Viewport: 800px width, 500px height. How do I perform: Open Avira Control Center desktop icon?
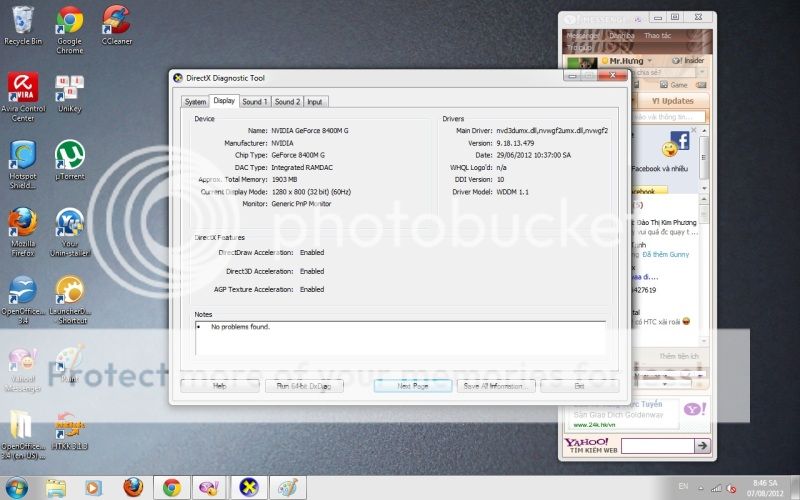(x=23, y=97)
